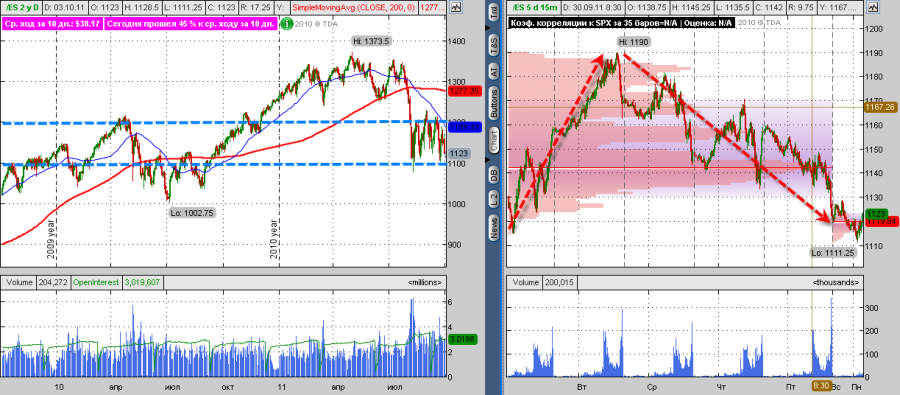Click the O: 1138.75 open value
The image size is (900, 395).
pyautogui.click(x=646, y=8)
